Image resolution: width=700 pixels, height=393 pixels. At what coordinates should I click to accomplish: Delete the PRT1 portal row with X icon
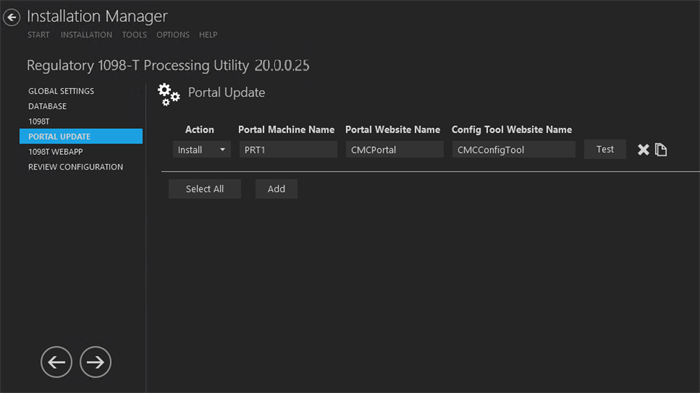[x=643, y=150]
